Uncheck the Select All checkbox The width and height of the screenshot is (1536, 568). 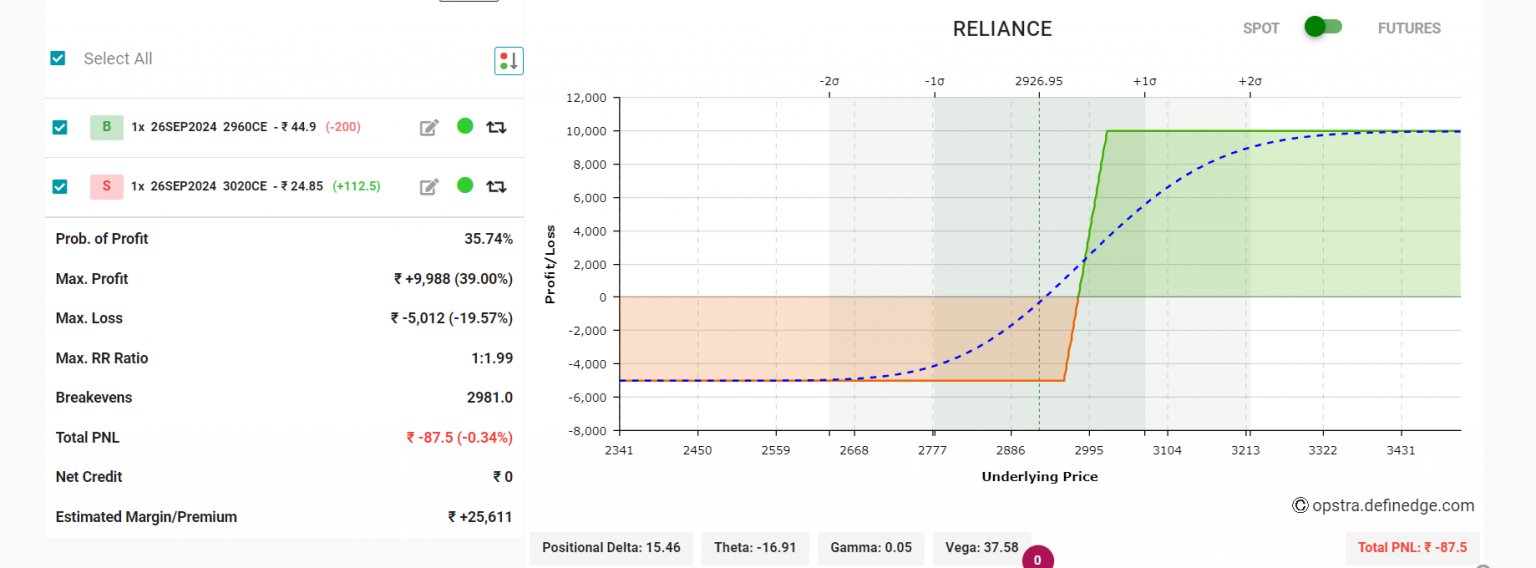coord(58,58)
